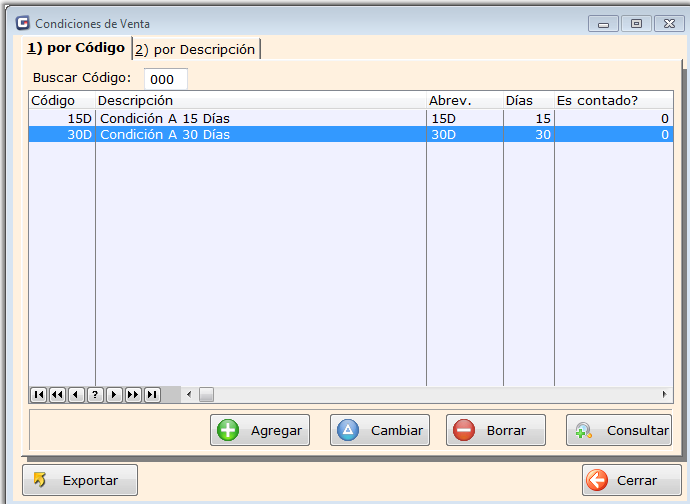This screenshot has height=504, width=690.
Task: Advance to next record with single right arrow
Action: pyautogui.click(x=114, y=395)
